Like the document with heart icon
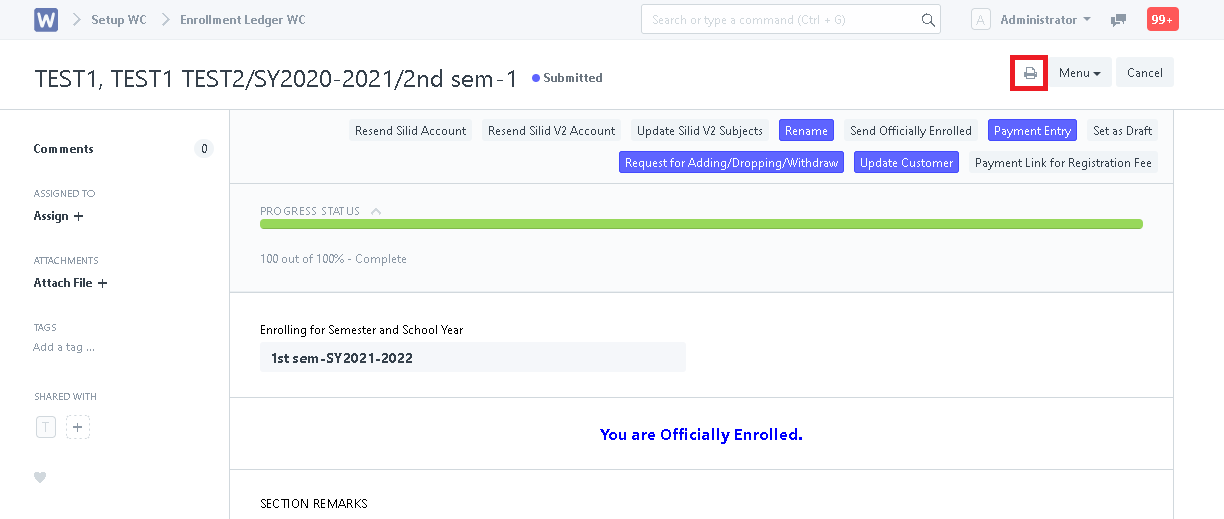Image resolution: width=1224 pixels, height=519 pixels. point(40,477)
